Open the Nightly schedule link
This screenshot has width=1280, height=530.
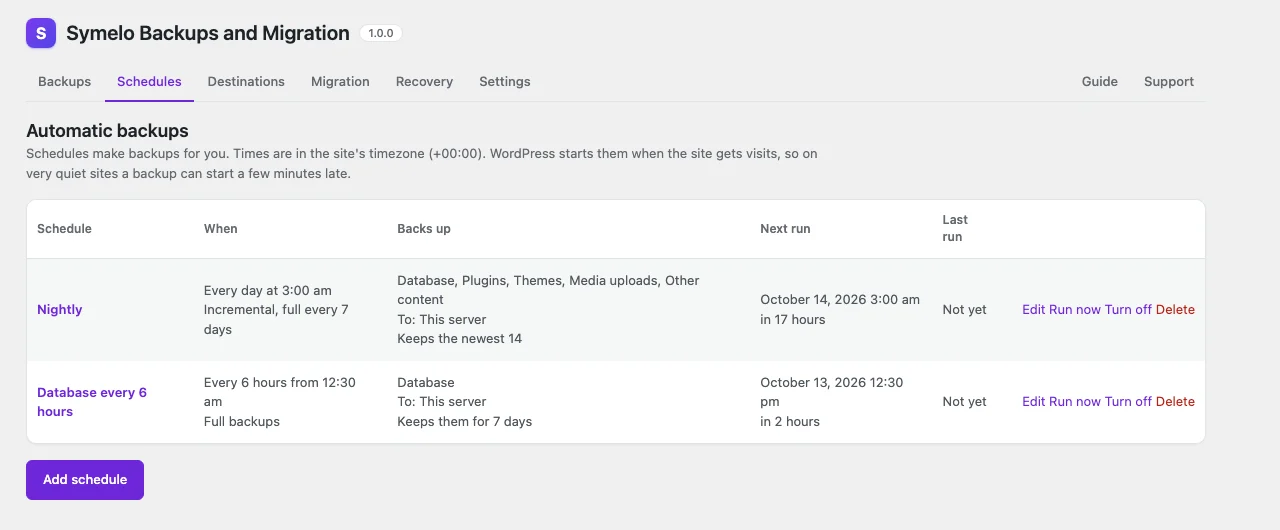click(60, 310)
